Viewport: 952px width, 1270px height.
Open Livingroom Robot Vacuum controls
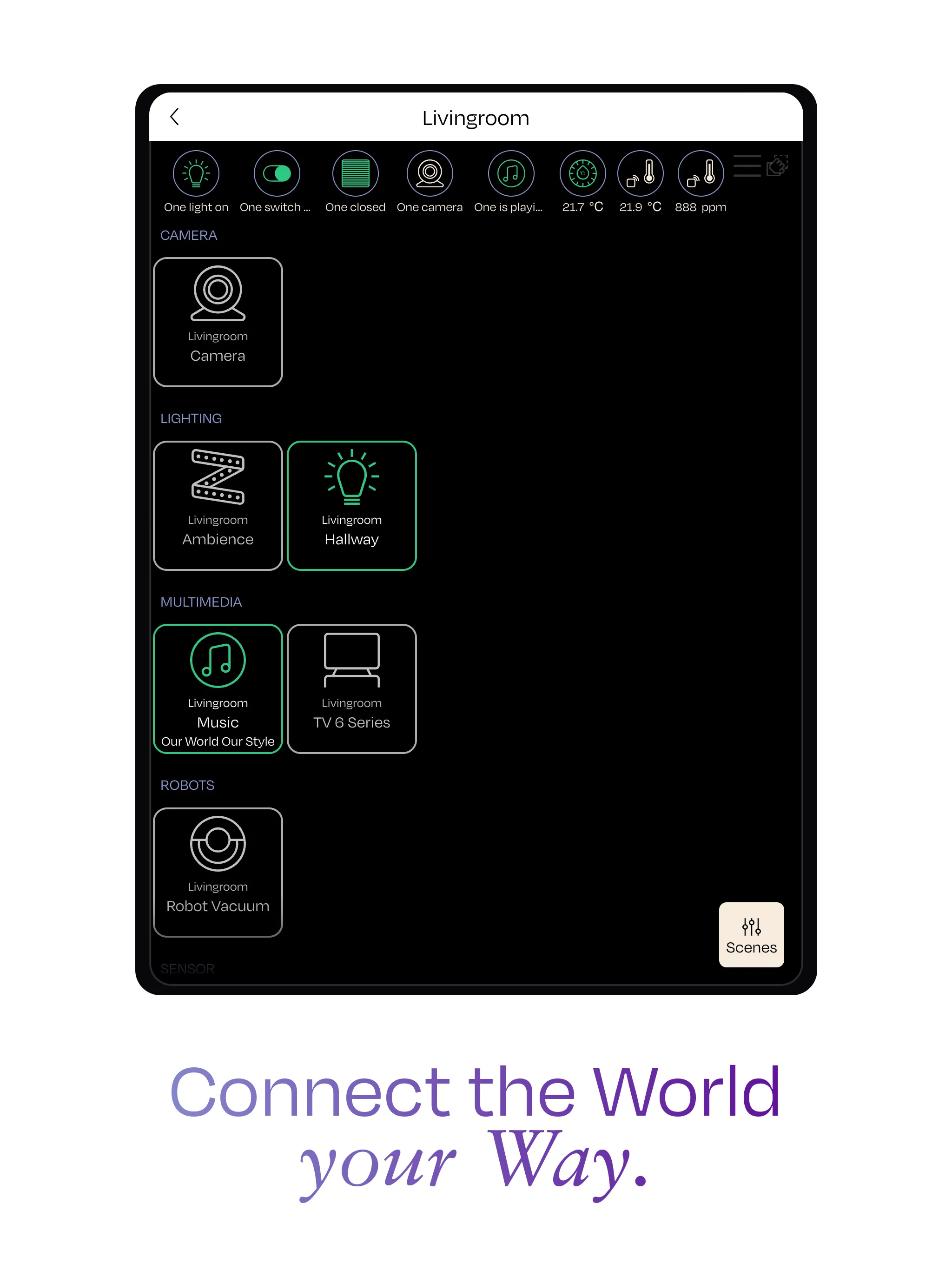click(x=219, y=867)
